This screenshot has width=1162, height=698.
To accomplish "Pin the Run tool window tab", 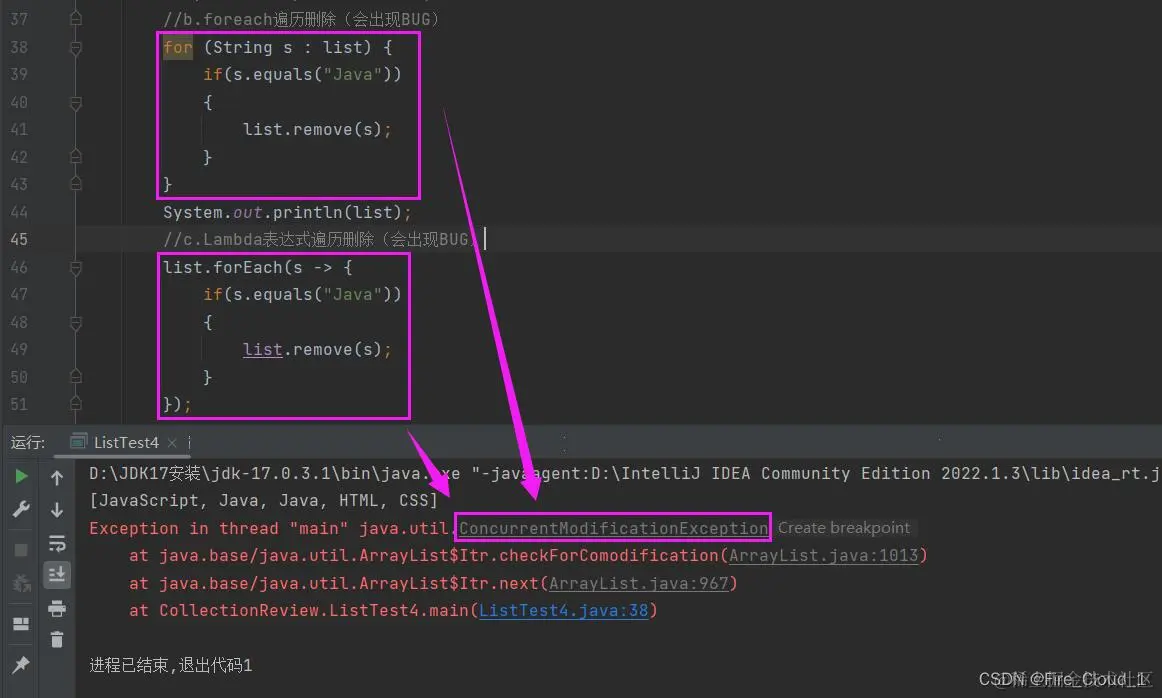I will [20, 663].
